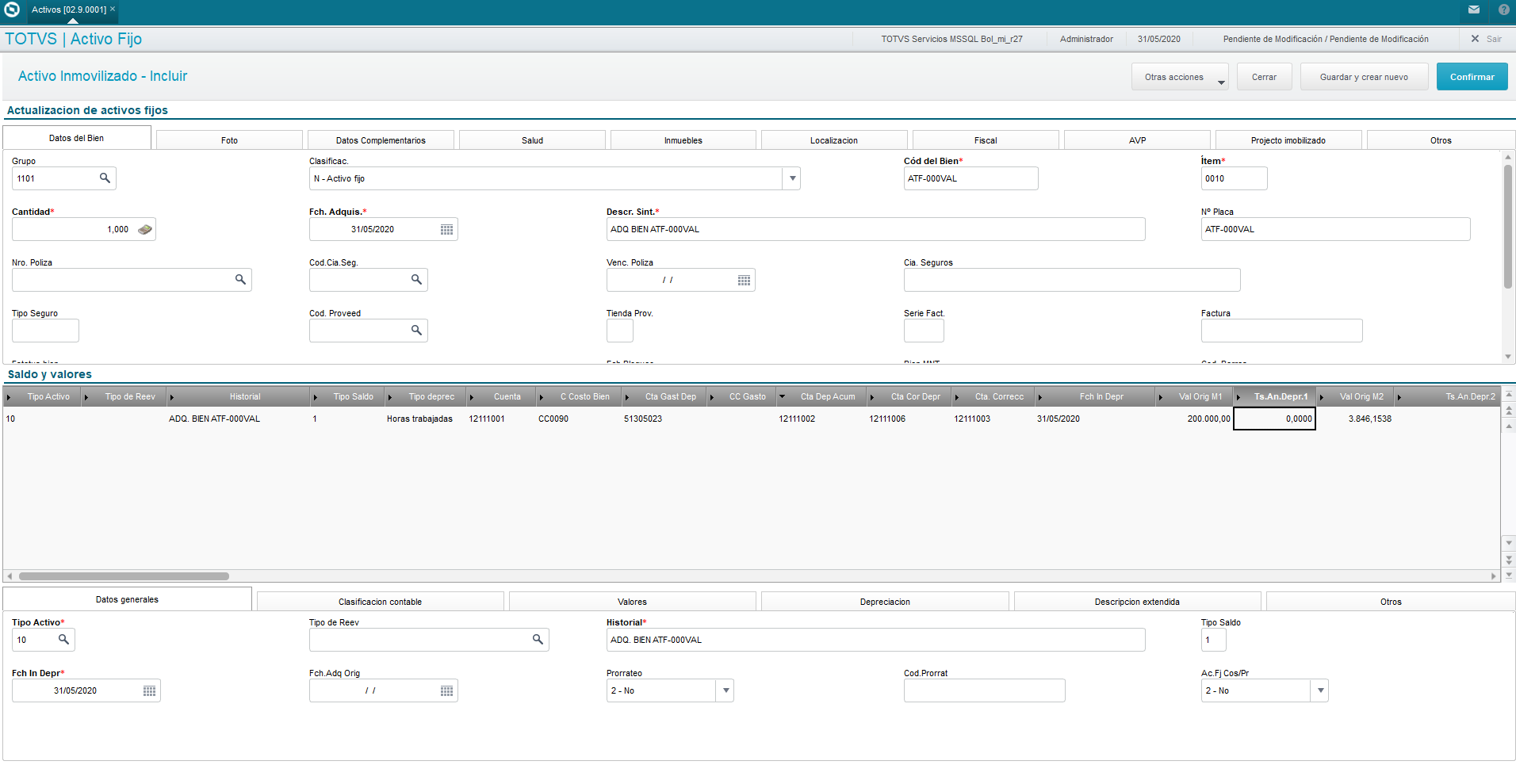This screenshot has height=784, width=1516.
Task: Open the Venc. Poliza calendar icon
Action: click(x=745, y=281)
